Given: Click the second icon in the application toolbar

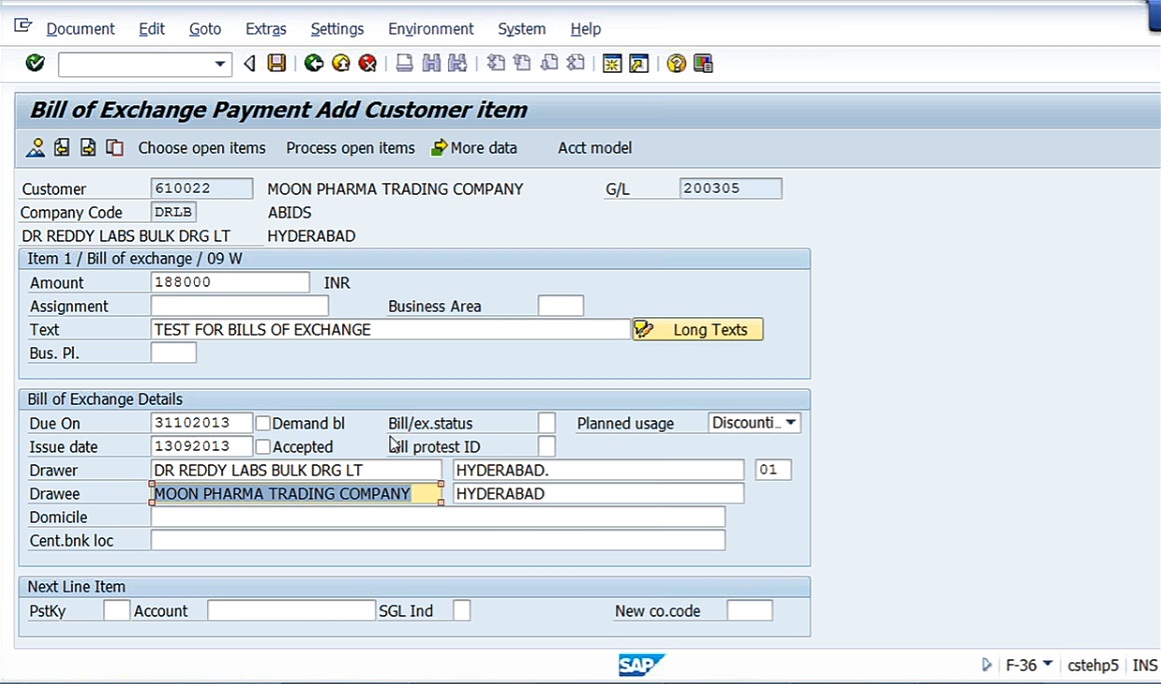Looking at the screenshot, I should tap(61, 147).
